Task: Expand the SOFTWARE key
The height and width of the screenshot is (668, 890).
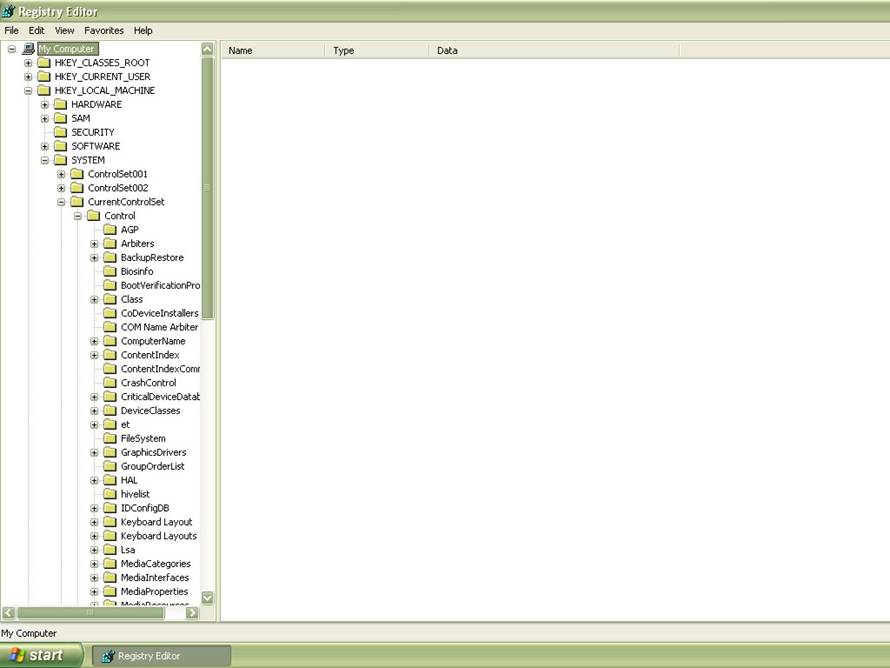Action: point(44,146)
